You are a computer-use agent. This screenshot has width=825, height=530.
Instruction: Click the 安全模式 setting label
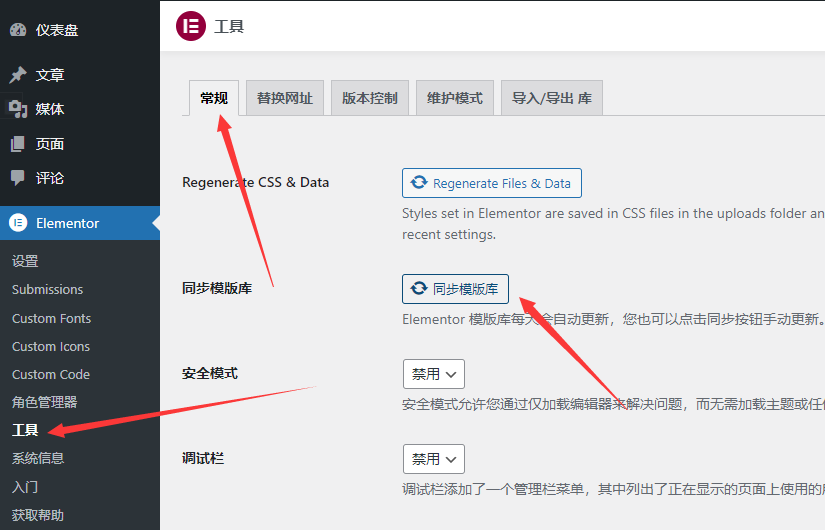click(x=210, y=374)
